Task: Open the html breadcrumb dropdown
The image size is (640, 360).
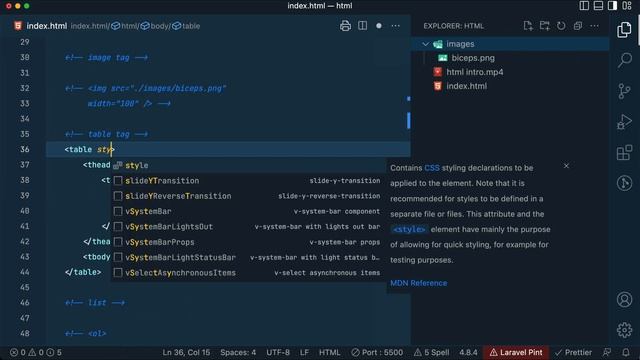Action: pos(125,26)
